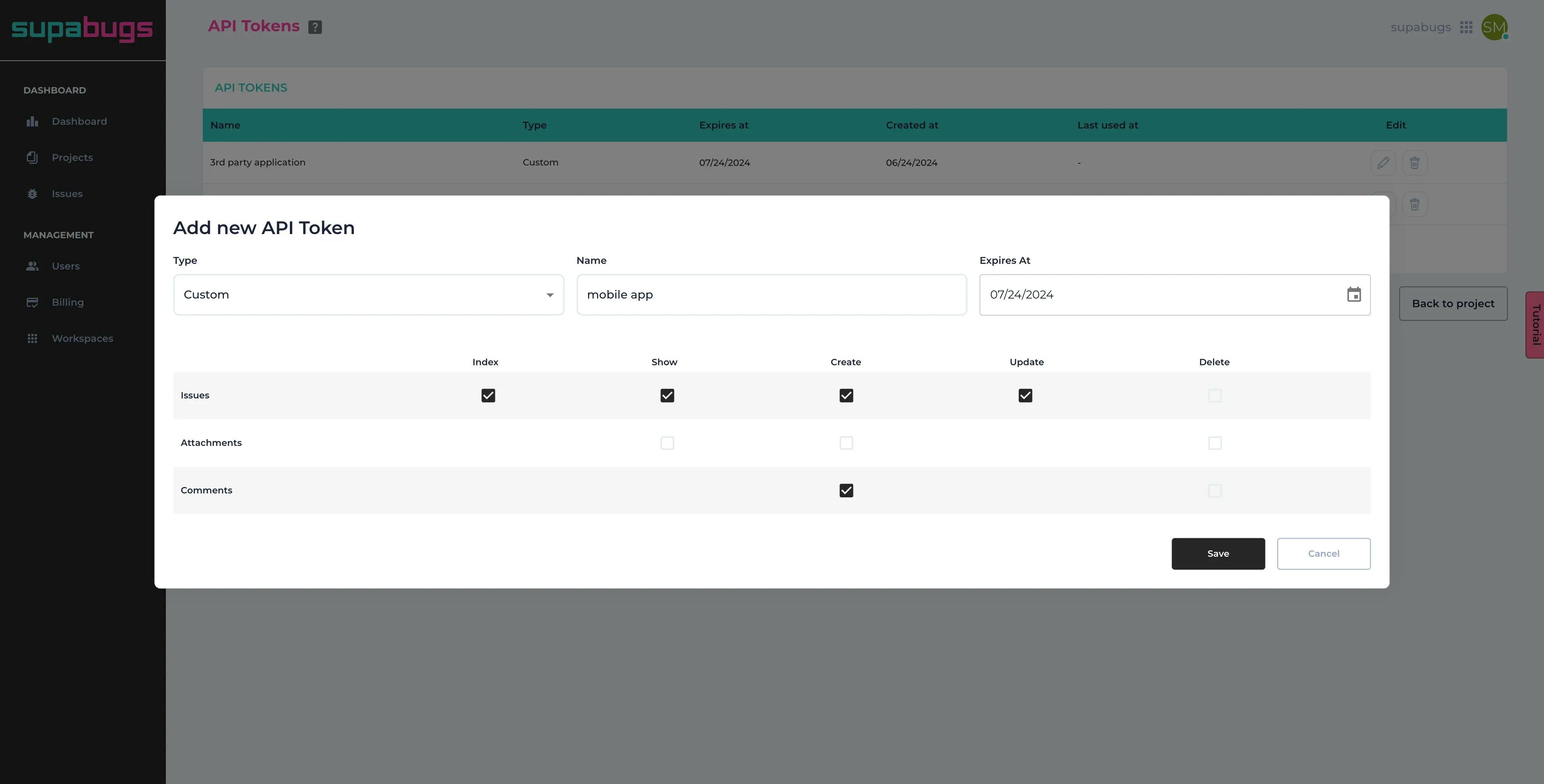Enable Attachments Create permission
The height and width of the screenshot is (784, 1544).
point(846,443)
